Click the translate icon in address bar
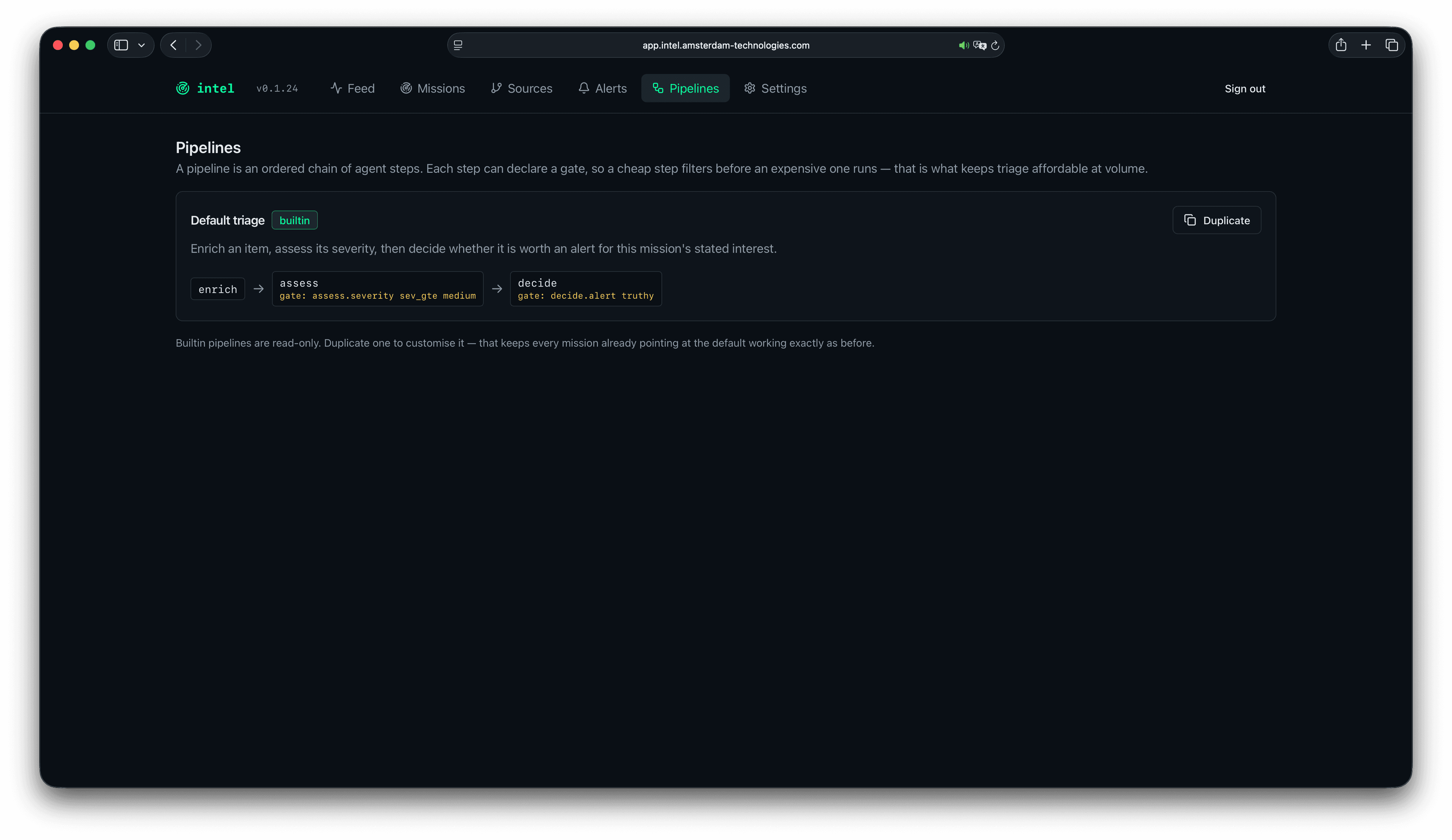Image resolution: width=1452 pixels, height=840 pixels. (x=979, y=45)
